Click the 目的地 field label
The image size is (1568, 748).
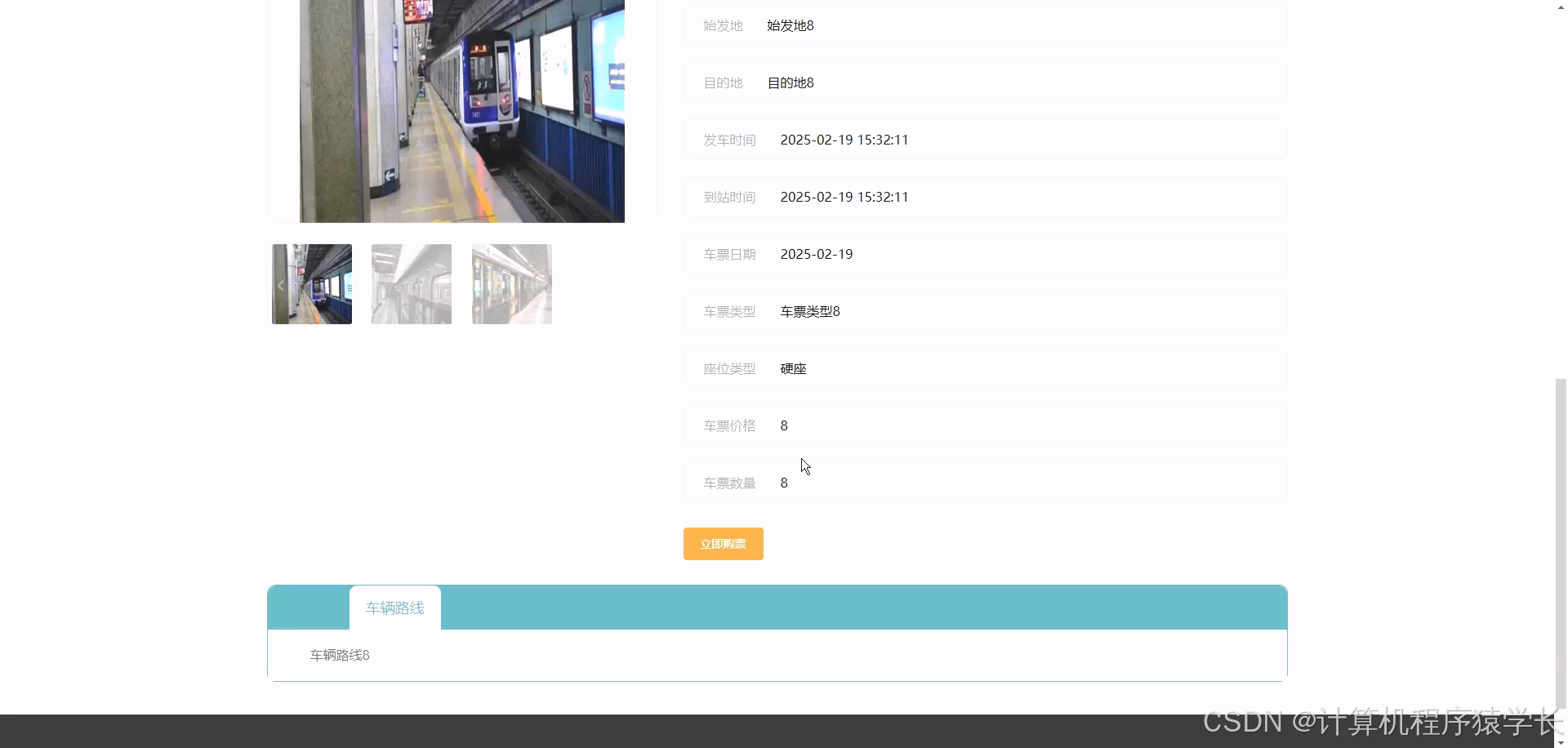[x=723, y=82]
